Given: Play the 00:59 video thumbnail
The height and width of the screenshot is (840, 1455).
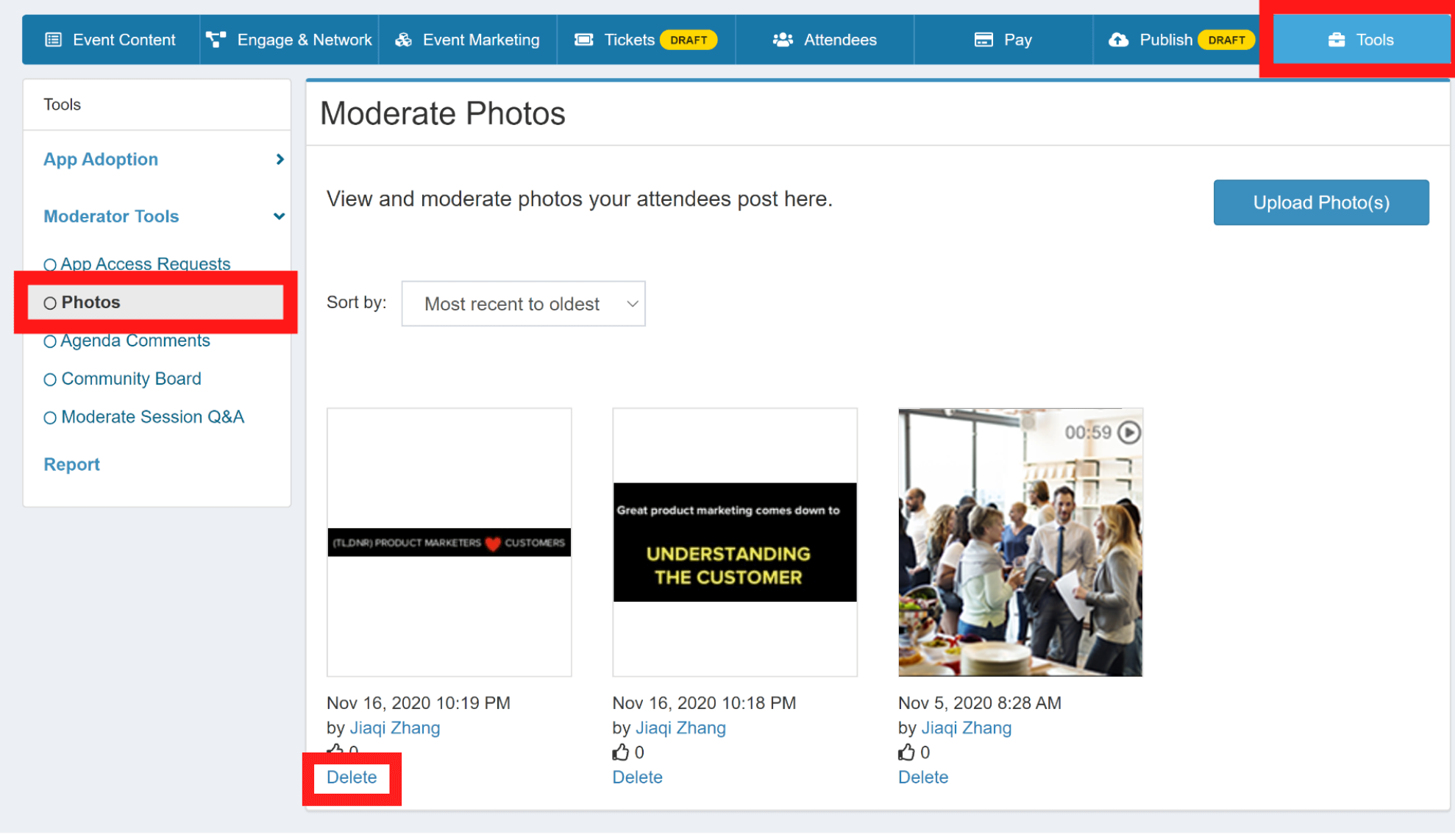Looking at the screenshot, I should point(1129,433).
